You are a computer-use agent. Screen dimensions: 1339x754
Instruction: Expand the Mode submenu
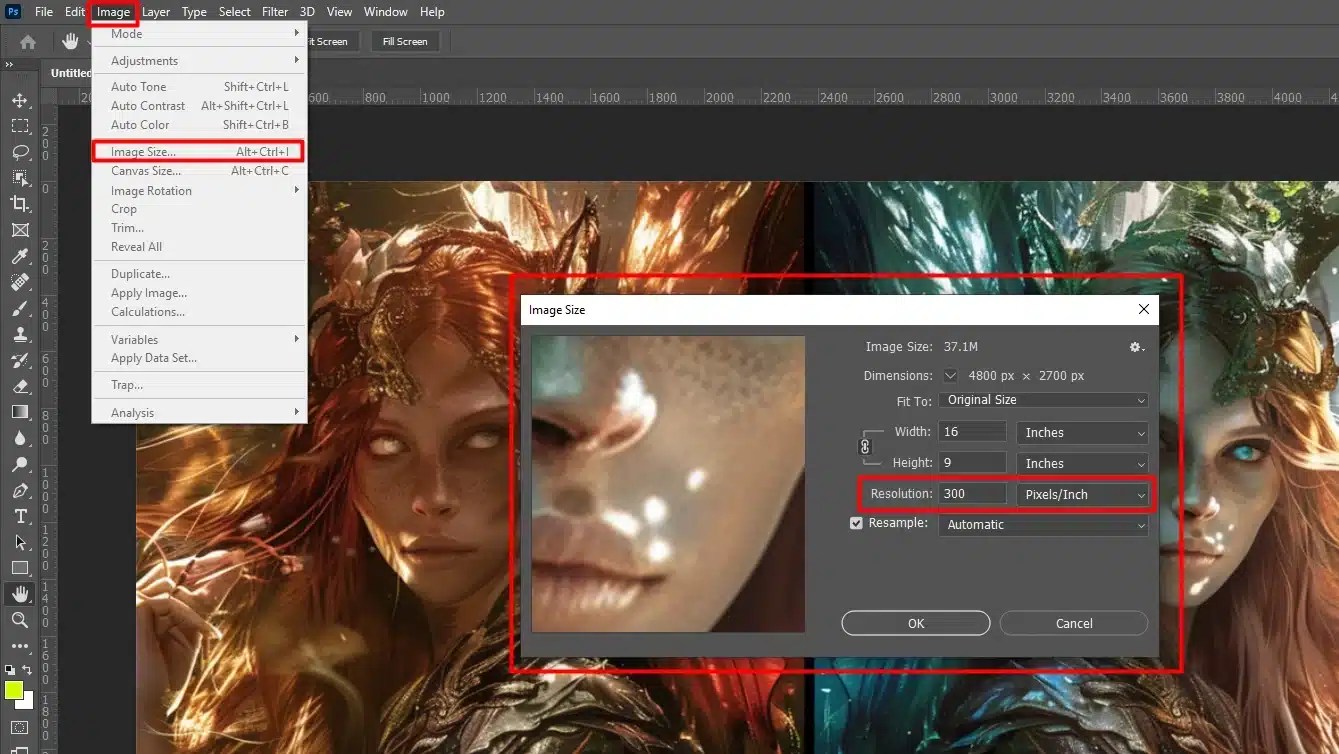tap(199, 34)
